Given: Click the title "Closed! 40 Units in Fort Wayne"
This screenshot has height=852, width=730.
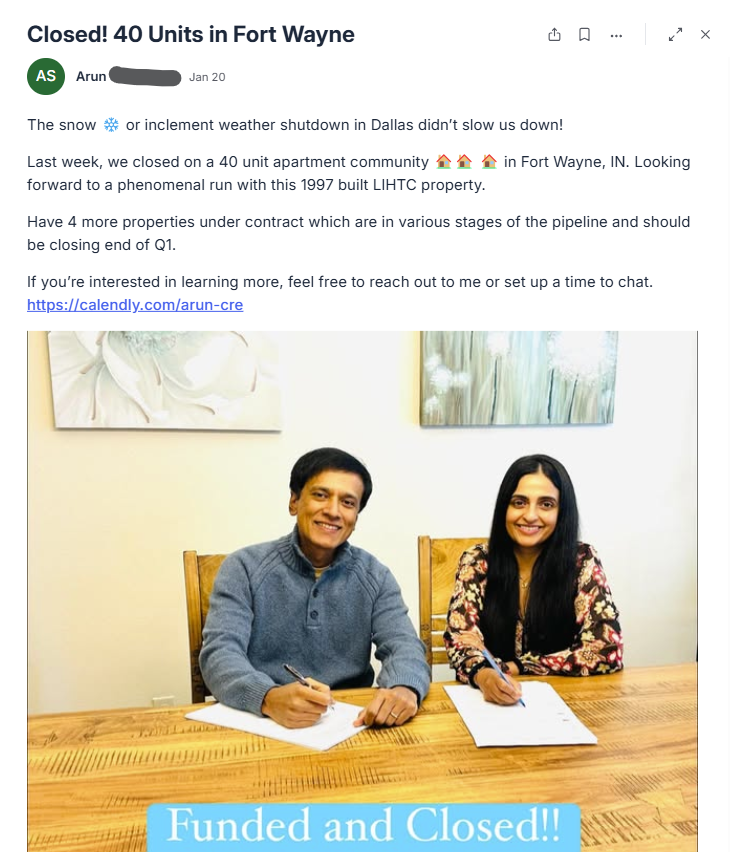Looking at the screenshot, I should 190,35.
